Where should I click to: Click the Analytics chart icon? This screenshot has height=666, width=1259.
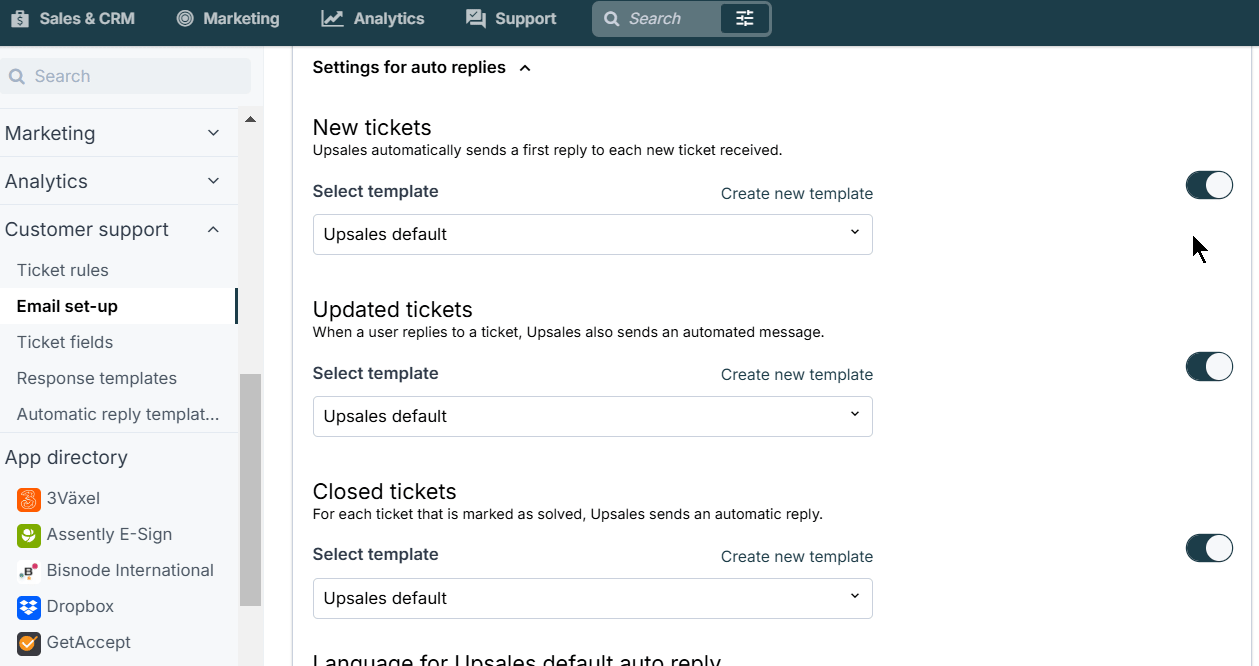(x=332, y=19)
